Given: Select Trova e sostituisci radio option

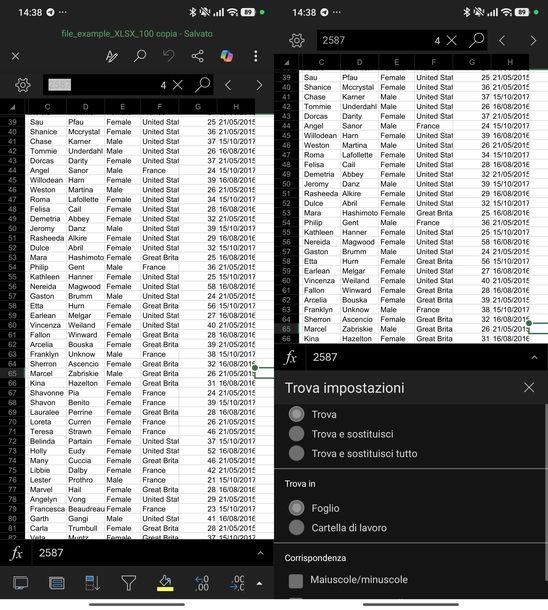Looking at the screenshot, I should click(x=296, y=434).
